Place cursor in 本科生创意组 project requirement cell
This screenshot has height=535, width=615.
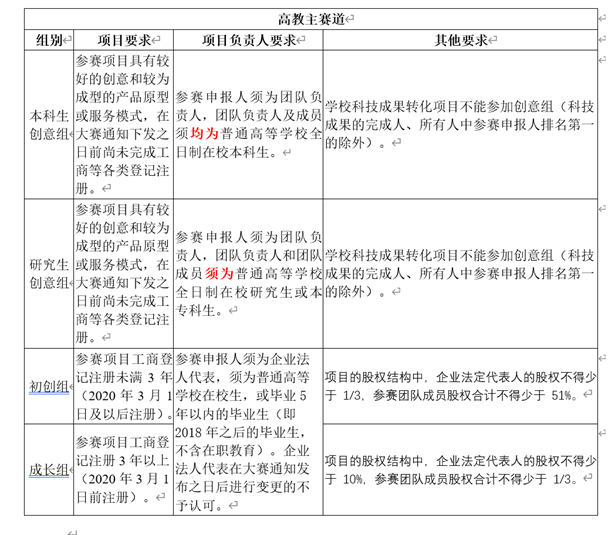pos(123,124)
